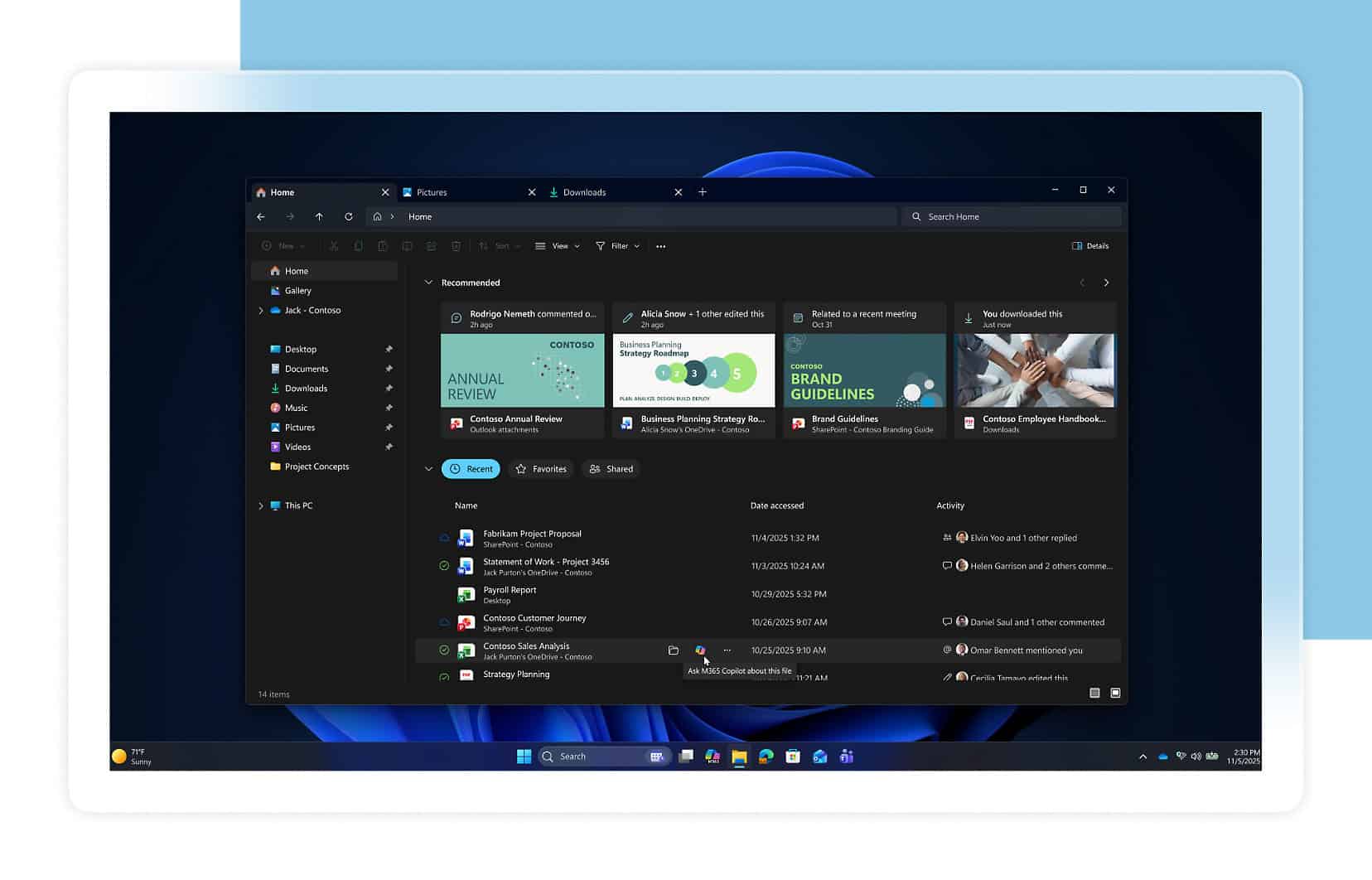
Task: Open Project Concepts folder
Action: tap(316, 467)
